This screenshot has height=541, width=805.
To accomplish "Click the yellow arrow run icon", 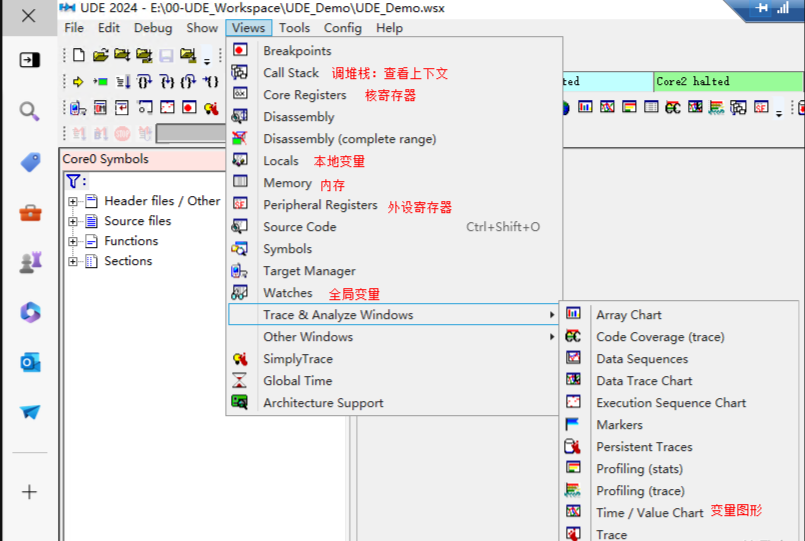I will (x=78, y=81).
